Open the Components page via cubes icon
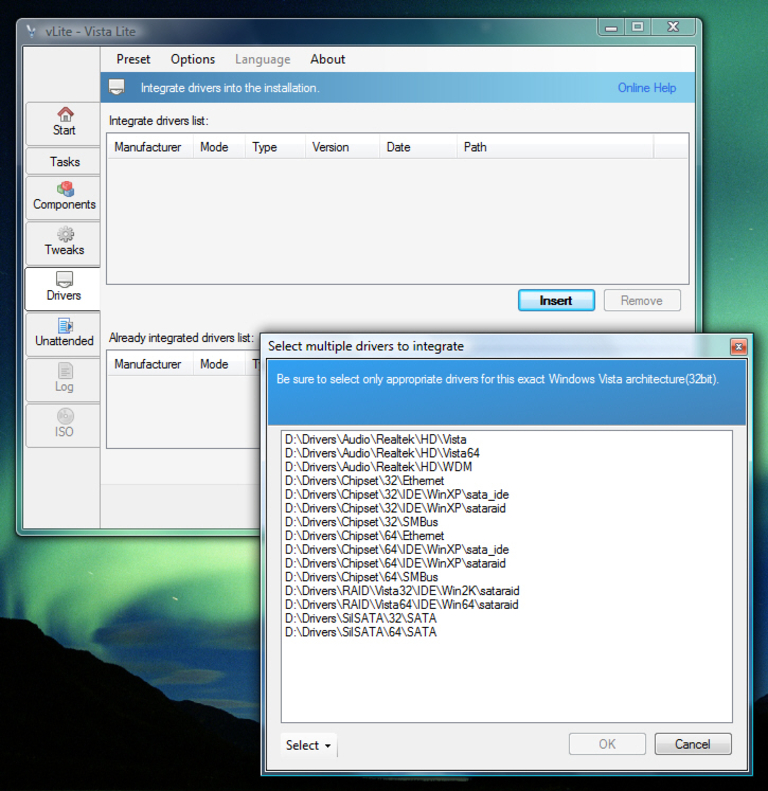Image resolution: width=768 pixels, height=791 pixels. [x=64, y=197]
